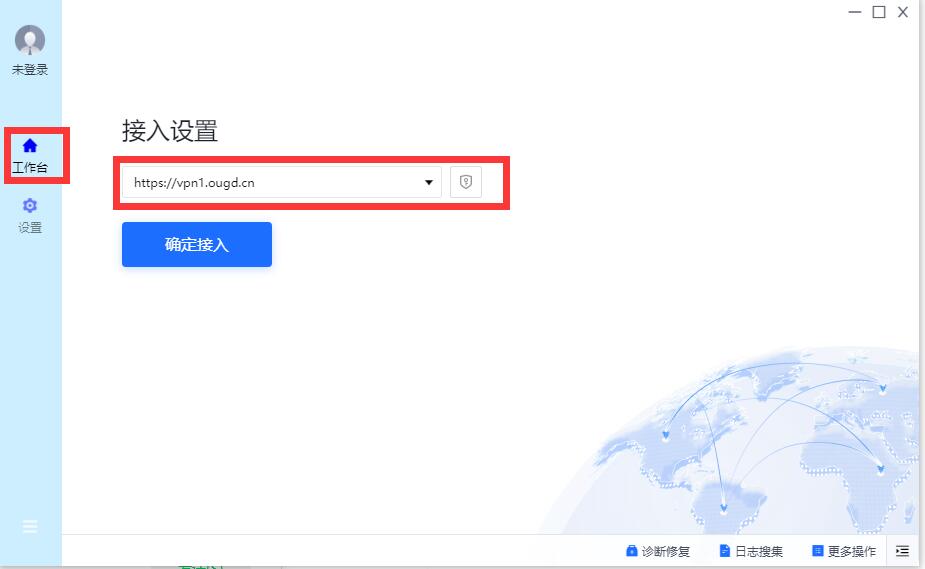Toggle the panel collapse icon at bottom right
Image resolution: width=925 pixels, height=569 pixels.
click(902, 551)
